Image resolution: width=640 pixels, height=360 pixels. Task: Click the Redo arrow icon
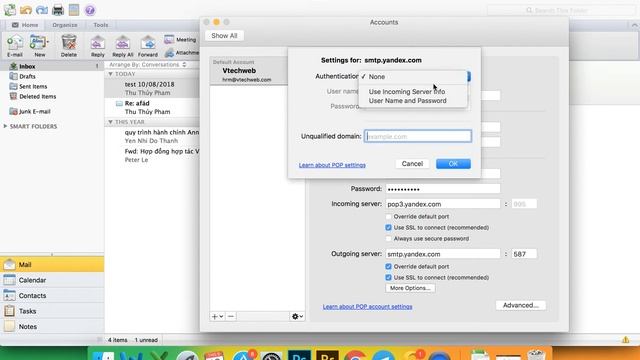(x=42, y=10)
